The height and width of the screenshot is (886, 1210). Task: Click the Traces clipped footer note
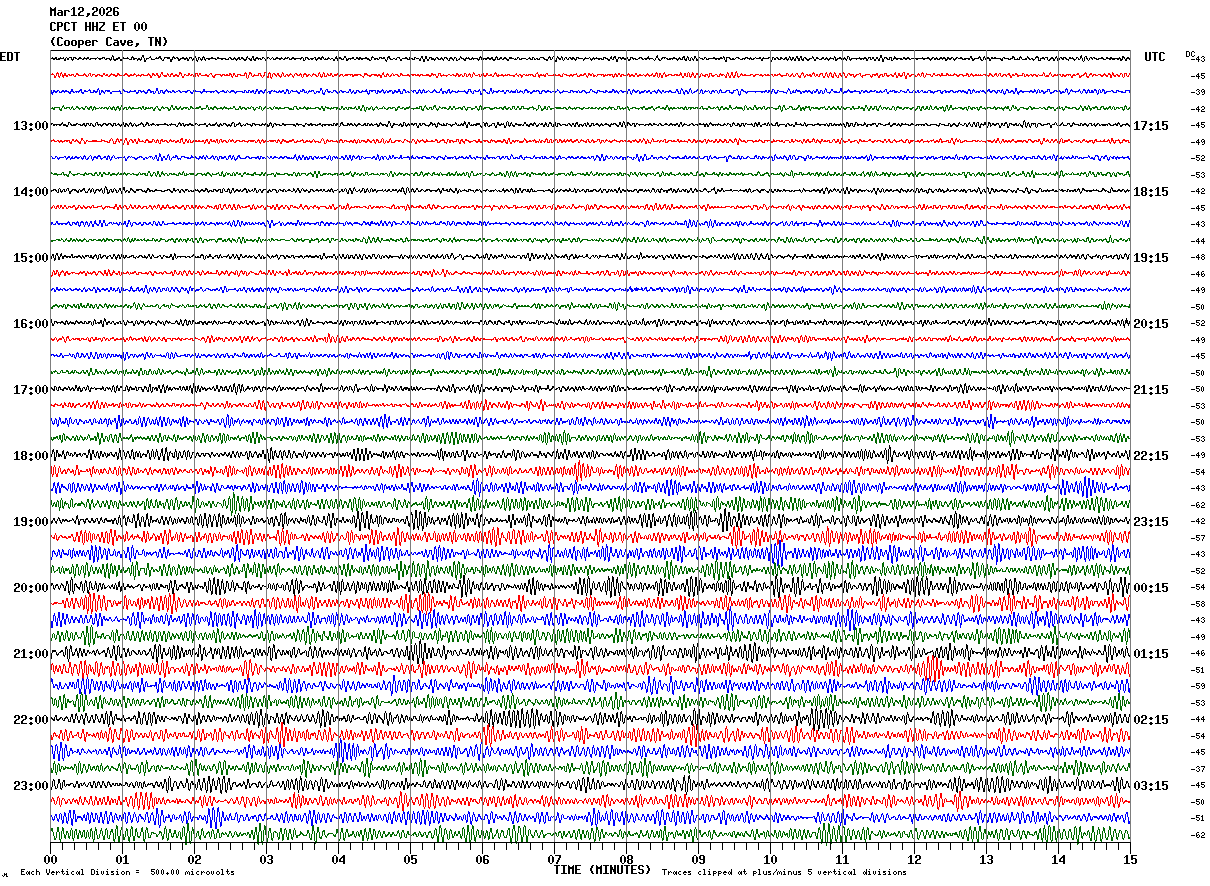pos(784,872)
